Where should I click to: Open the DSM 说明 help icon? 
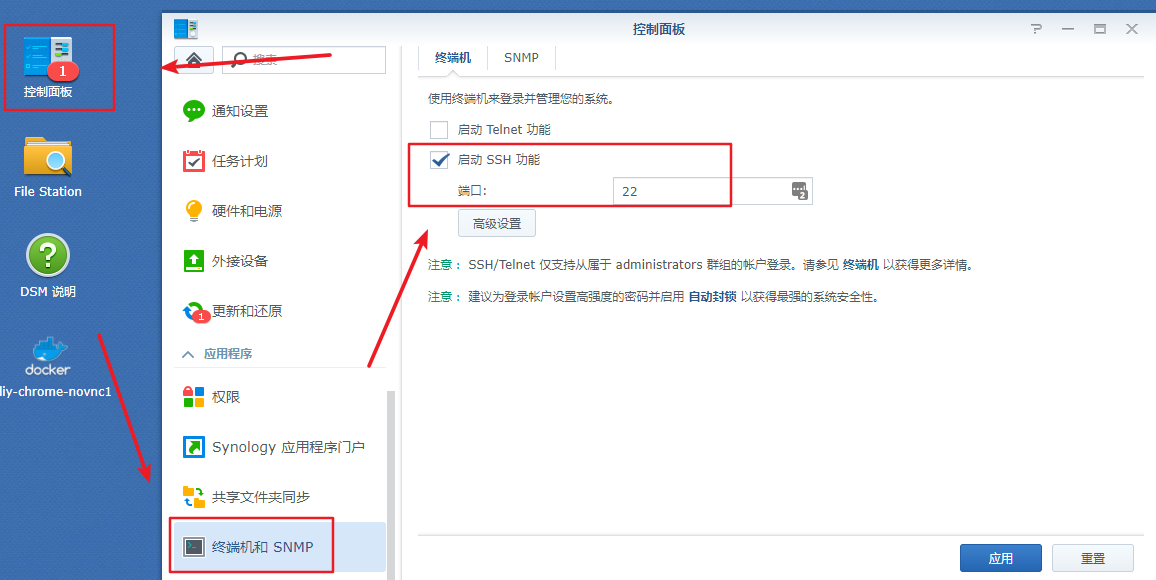[x=48, y=267]
